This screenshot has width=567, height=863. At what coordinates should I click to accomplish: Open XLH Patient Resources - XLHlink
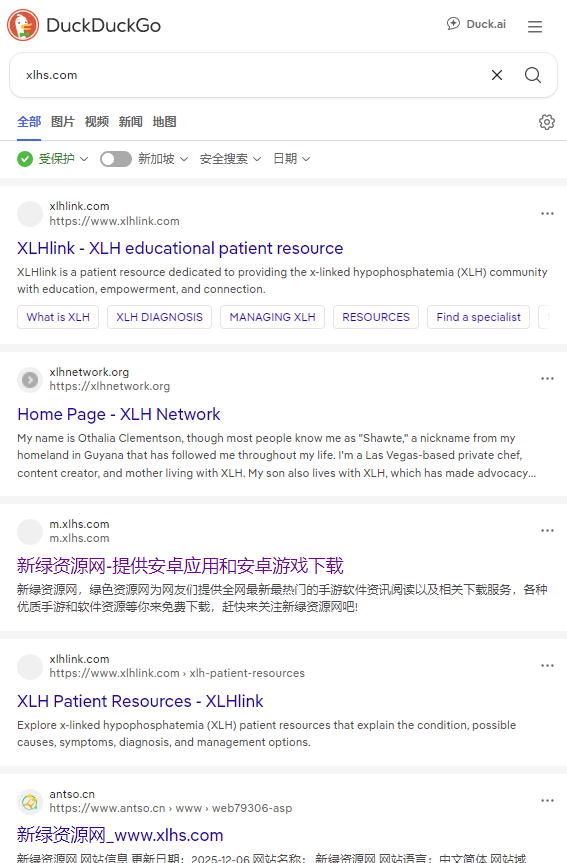coord(140,701)
